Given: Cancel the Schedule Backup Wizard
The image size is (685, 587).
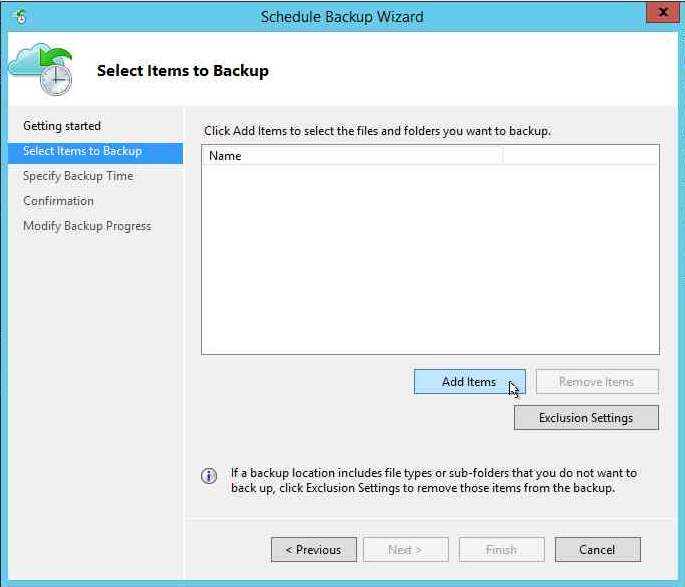Looking at the screenshot, I should click(x=598, y=549).
